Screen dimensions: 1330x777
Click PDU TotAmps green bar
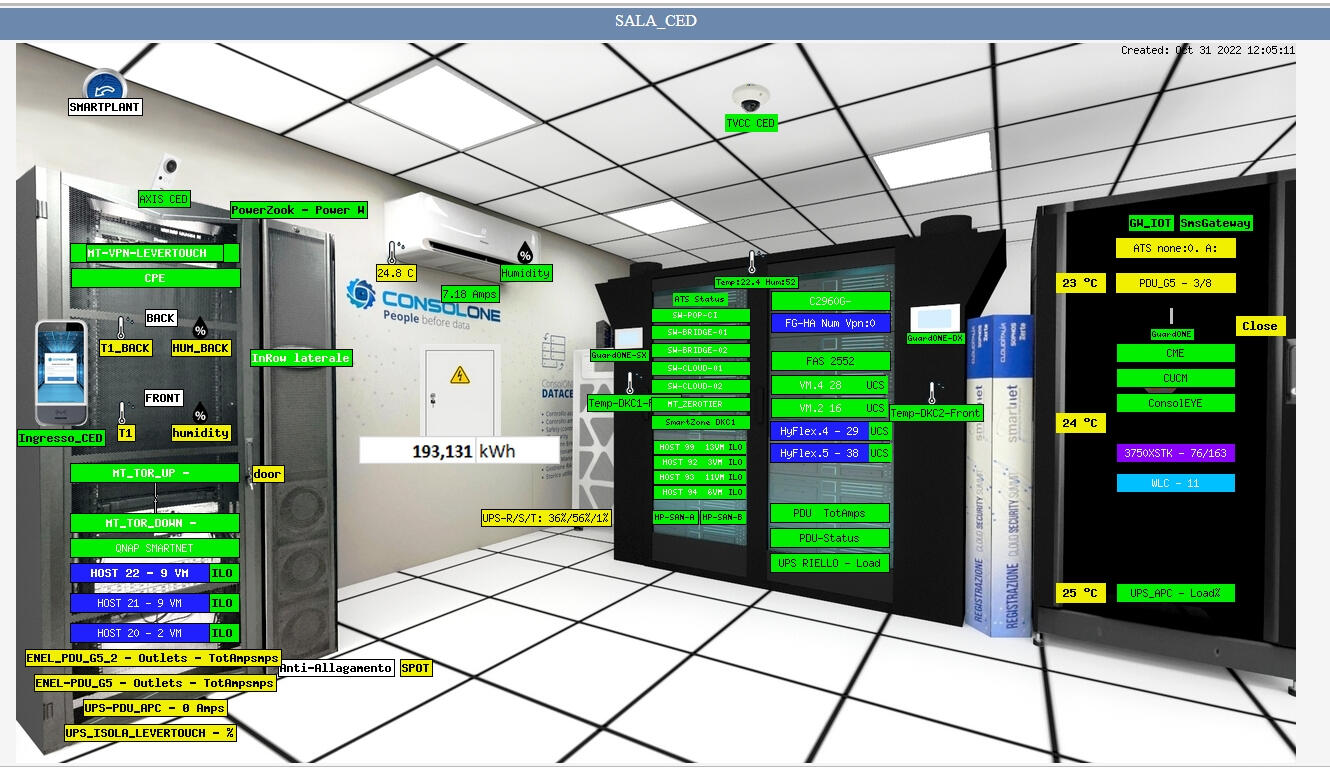pyautogui.click(x=830, y=513)
